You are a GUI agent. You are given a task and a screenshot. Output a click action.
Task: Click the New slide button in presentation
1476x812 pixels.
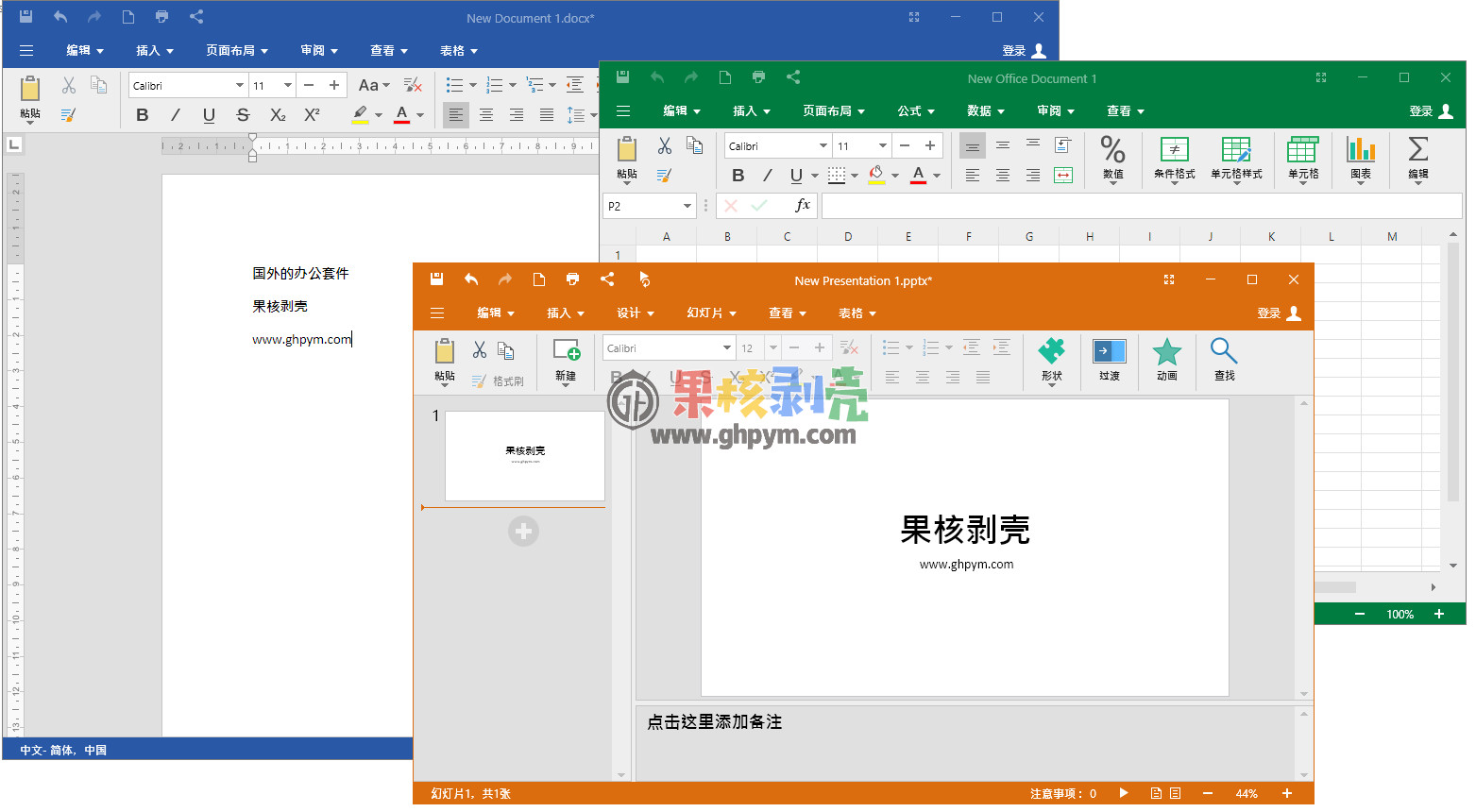pyautogui.click(x=566, y=360)
